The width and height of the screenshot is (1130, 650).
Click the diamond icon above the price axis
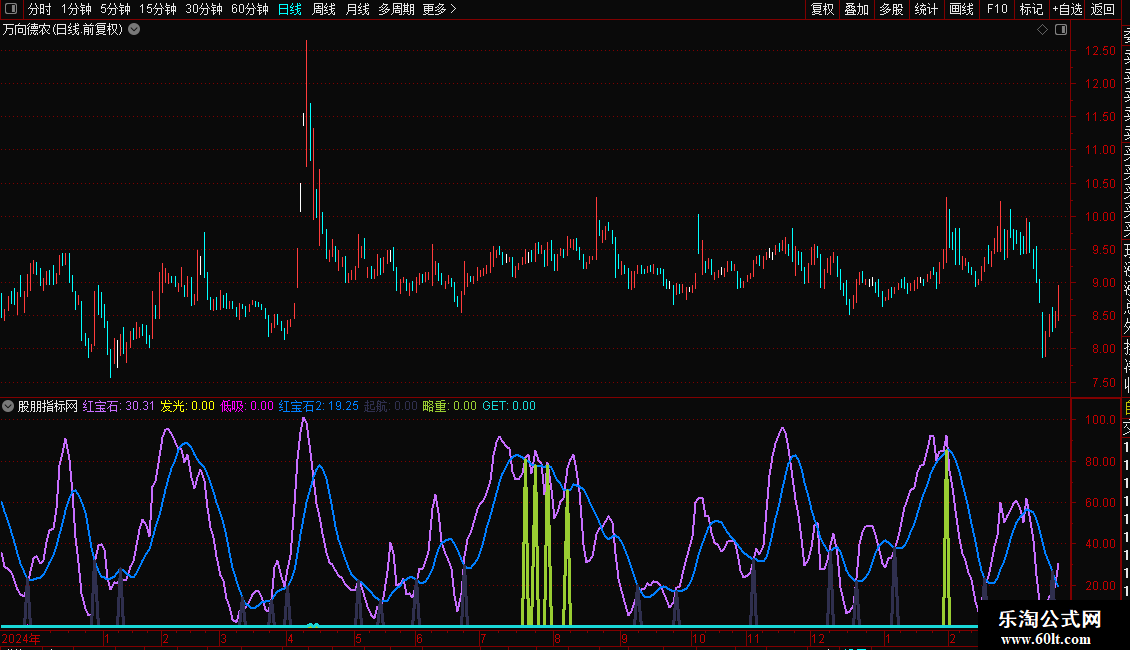point(1042,30)
